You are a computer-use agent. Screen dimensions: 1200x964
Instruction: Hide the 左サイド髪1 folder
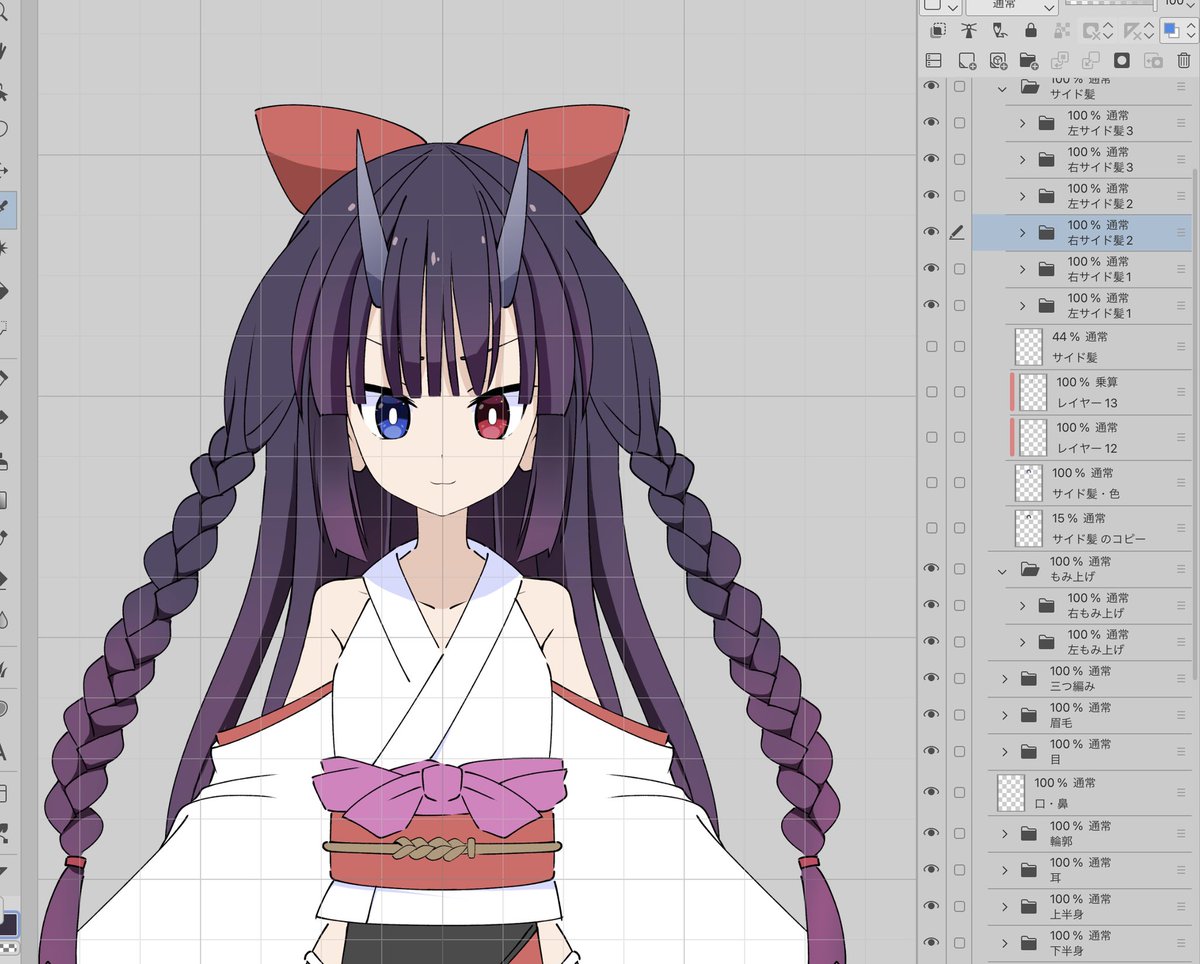(x=932, y=305)
